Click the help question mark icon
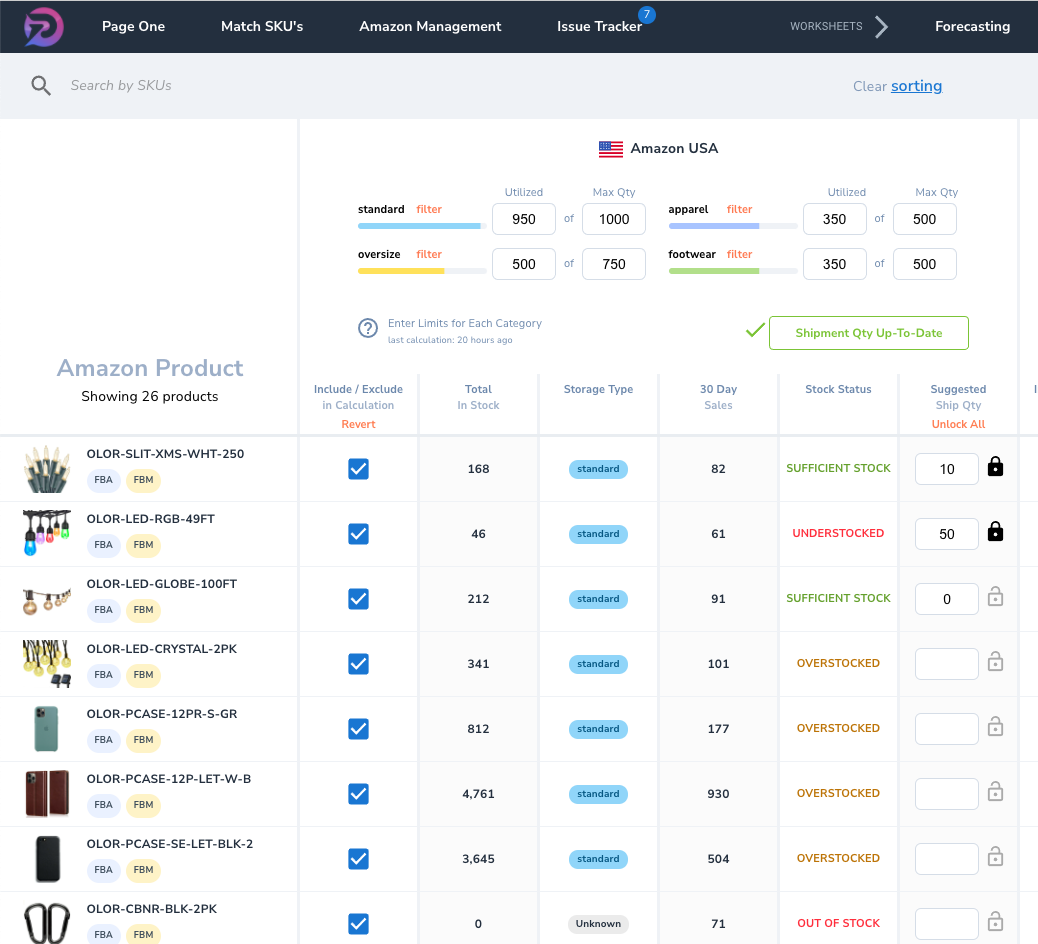The height and width of the screenshot is (944, 1038). pyautogui.click(x=367, y=329)
